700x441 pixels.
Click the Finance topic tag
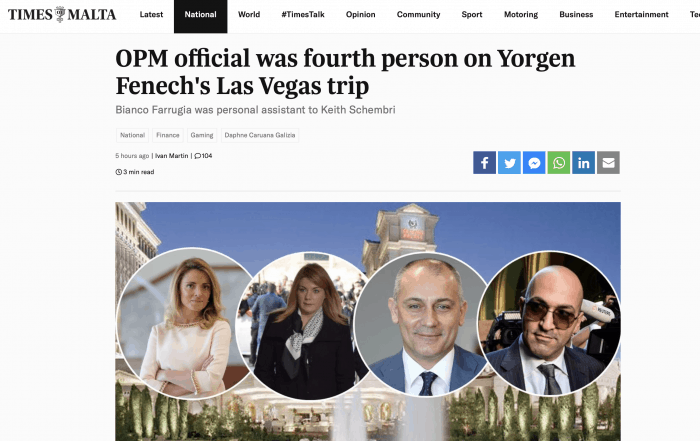point(168,135)
